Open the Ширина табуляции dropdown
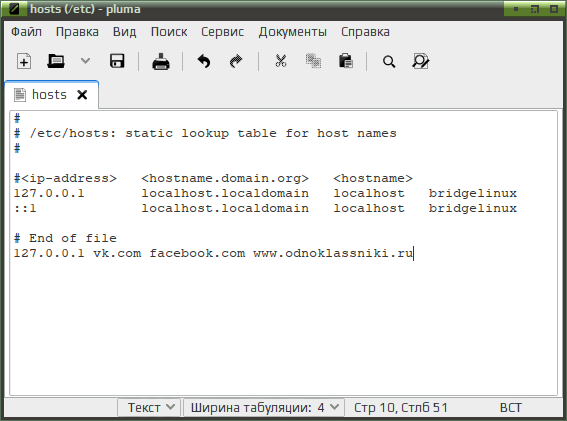Screen dimensions: 567x421 (x=264, y=408)
